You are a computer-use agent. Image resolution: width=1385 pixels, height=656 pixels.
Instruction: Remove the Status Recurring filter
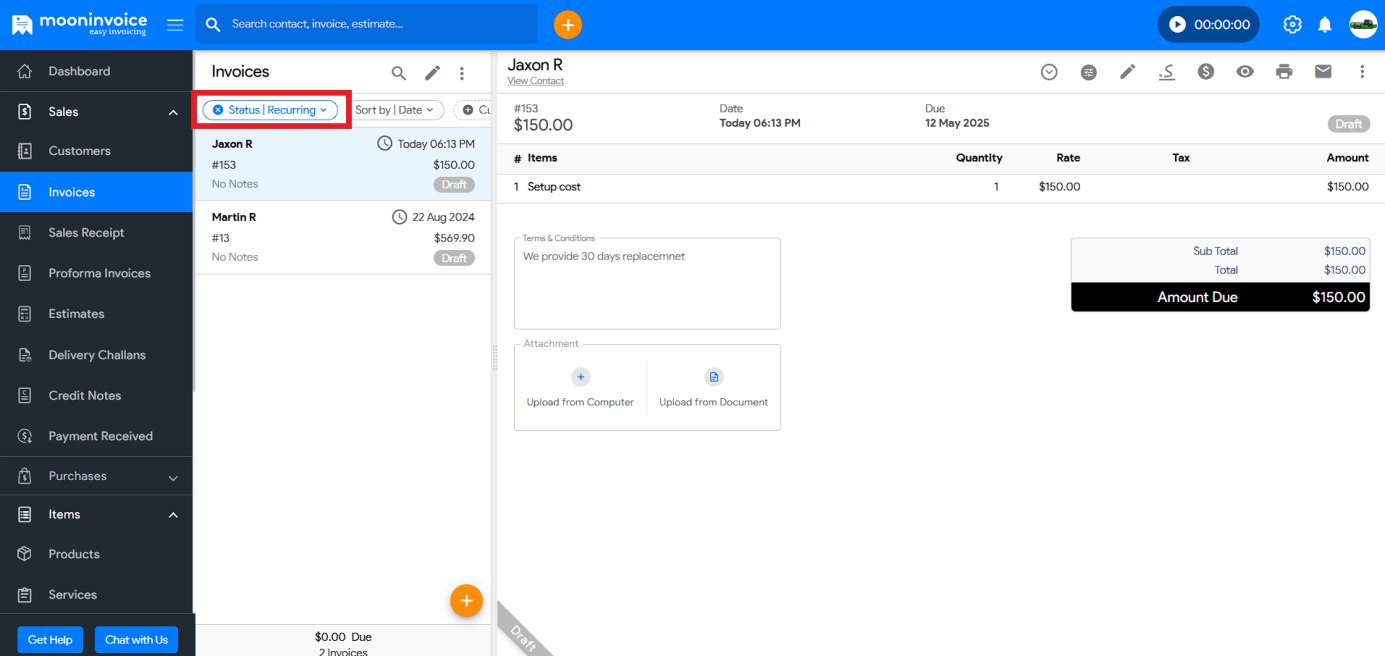click(x=218, y=110)
